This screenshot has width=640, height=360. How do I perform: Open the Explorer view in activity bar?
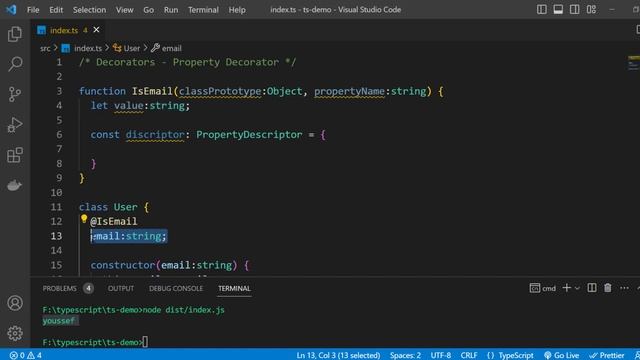coord(15,34)
